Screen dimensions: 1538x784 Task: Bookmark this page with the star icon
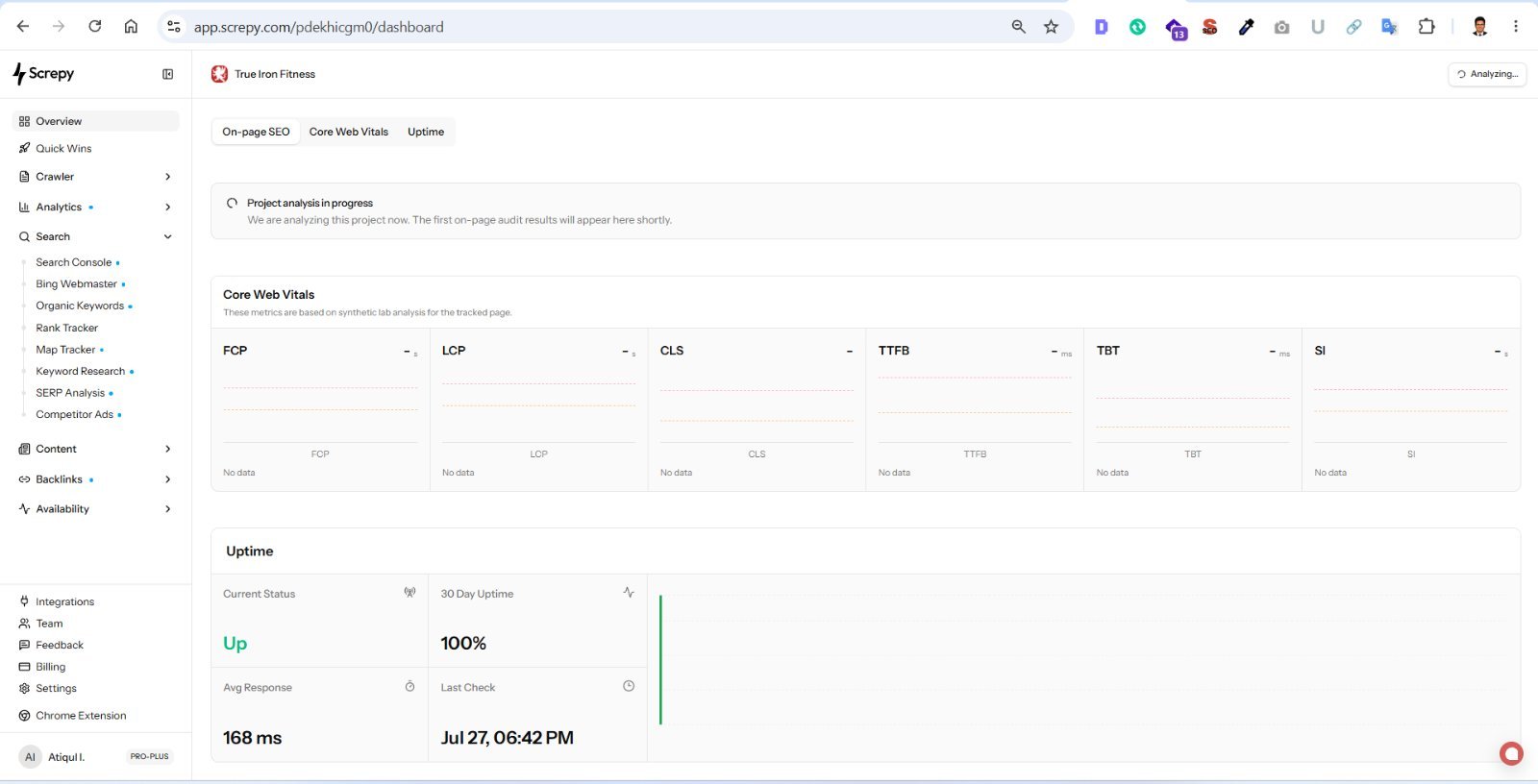pyautogui.click(x=1051, y=27)
